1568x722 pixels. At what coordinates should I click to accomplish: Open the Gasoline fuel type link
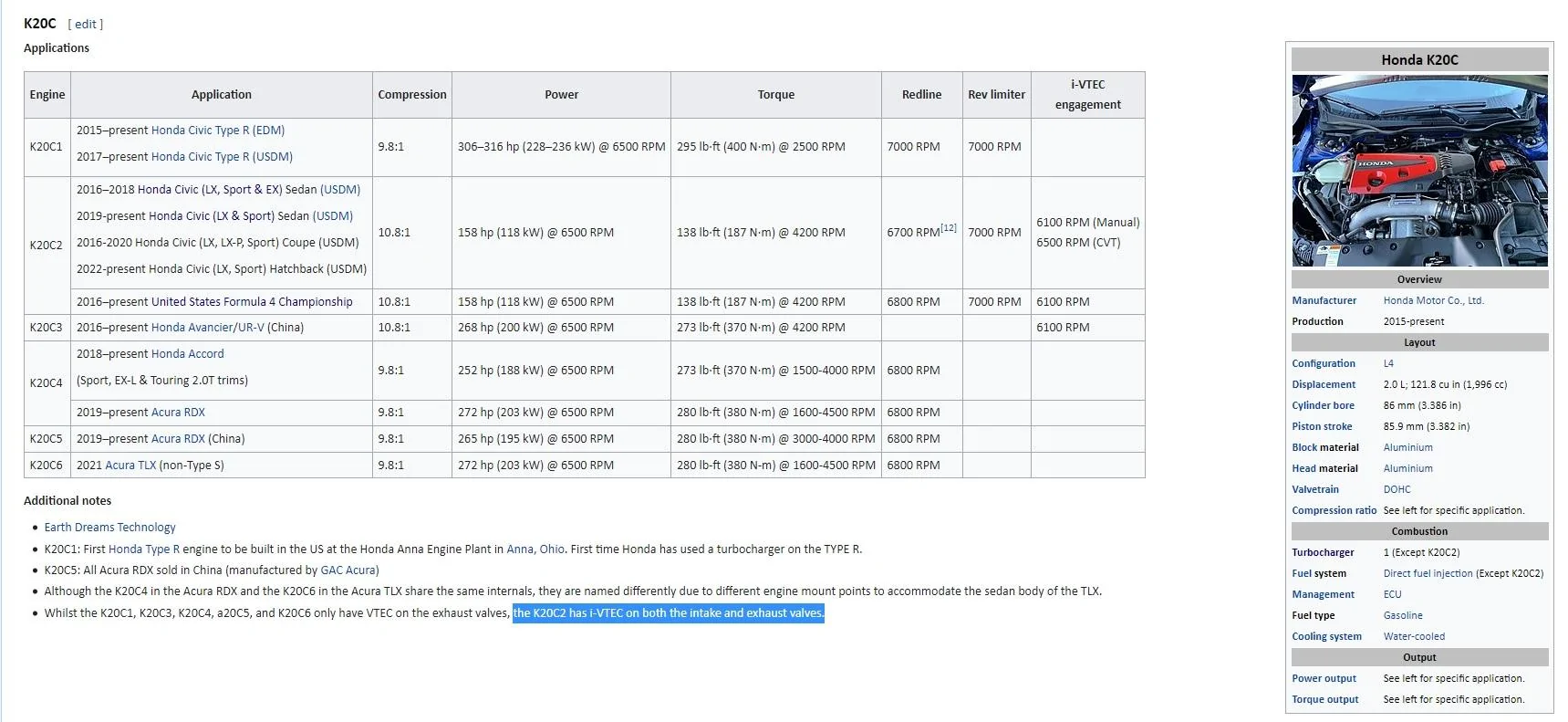pyautogui.click(x=1403, y=616)
